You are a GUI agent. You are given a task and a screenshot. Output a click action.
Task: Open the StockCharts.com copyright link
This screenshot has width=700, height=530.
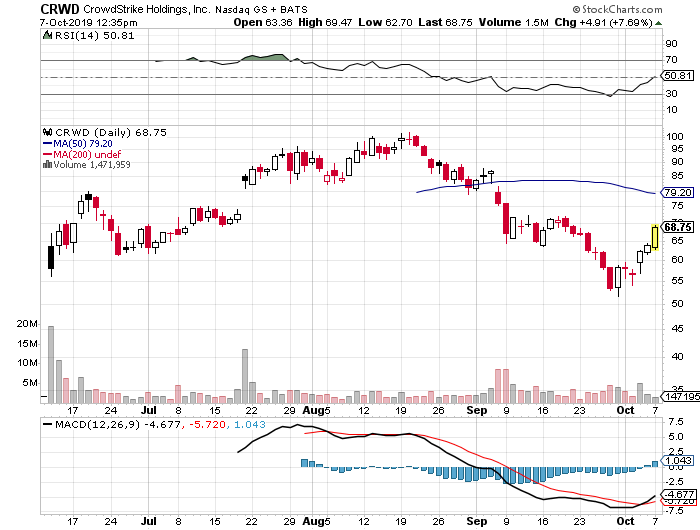click(617, 9)
